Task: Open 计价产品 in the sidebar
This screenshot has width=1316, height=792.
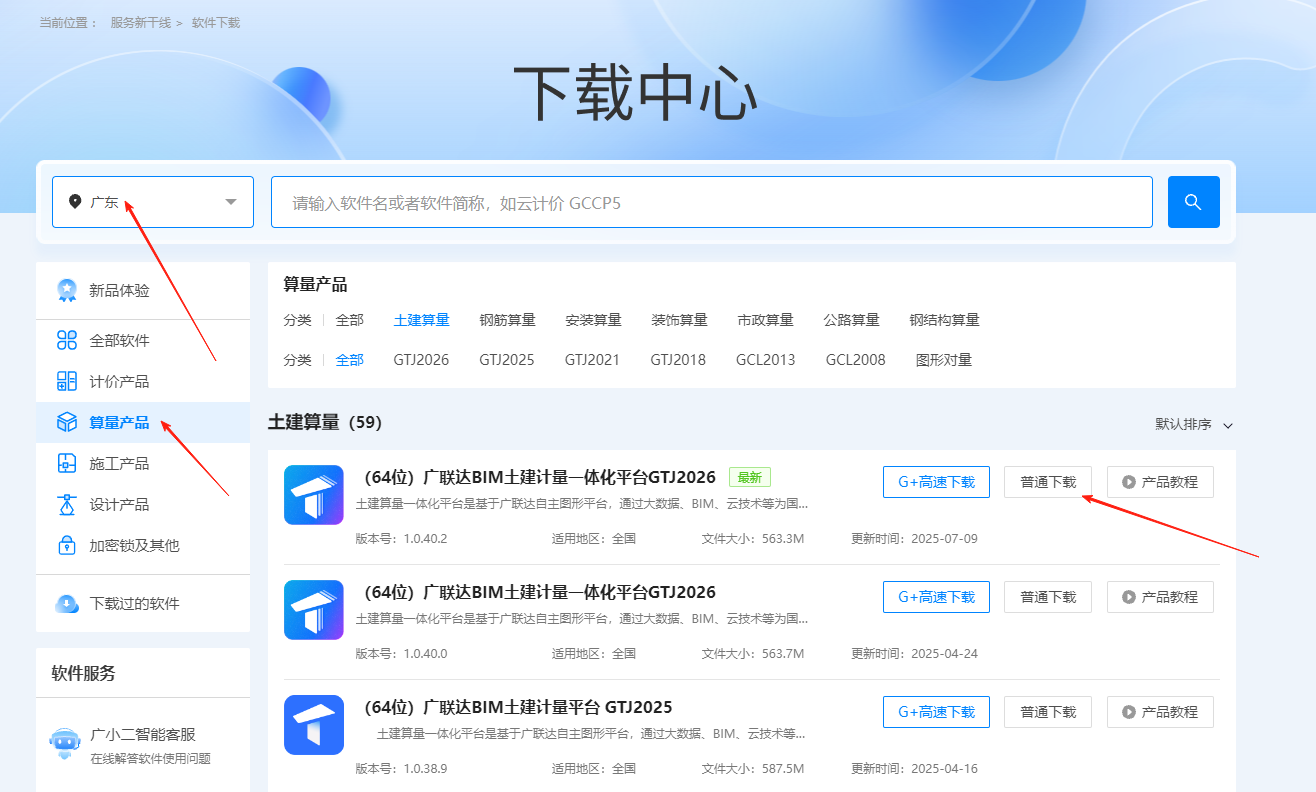Action: pos(143,382)
